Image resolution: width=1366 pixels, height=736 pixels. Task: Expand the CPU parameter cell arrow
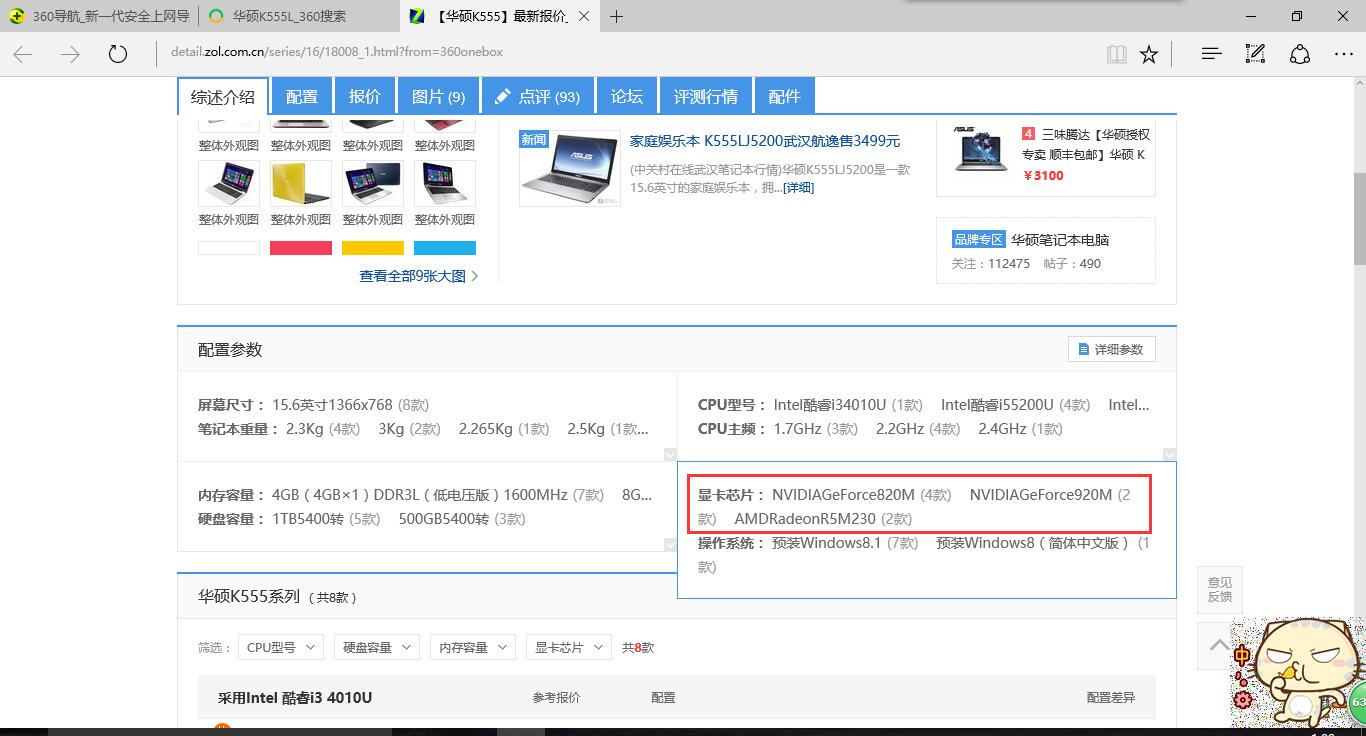[1169, 455]
